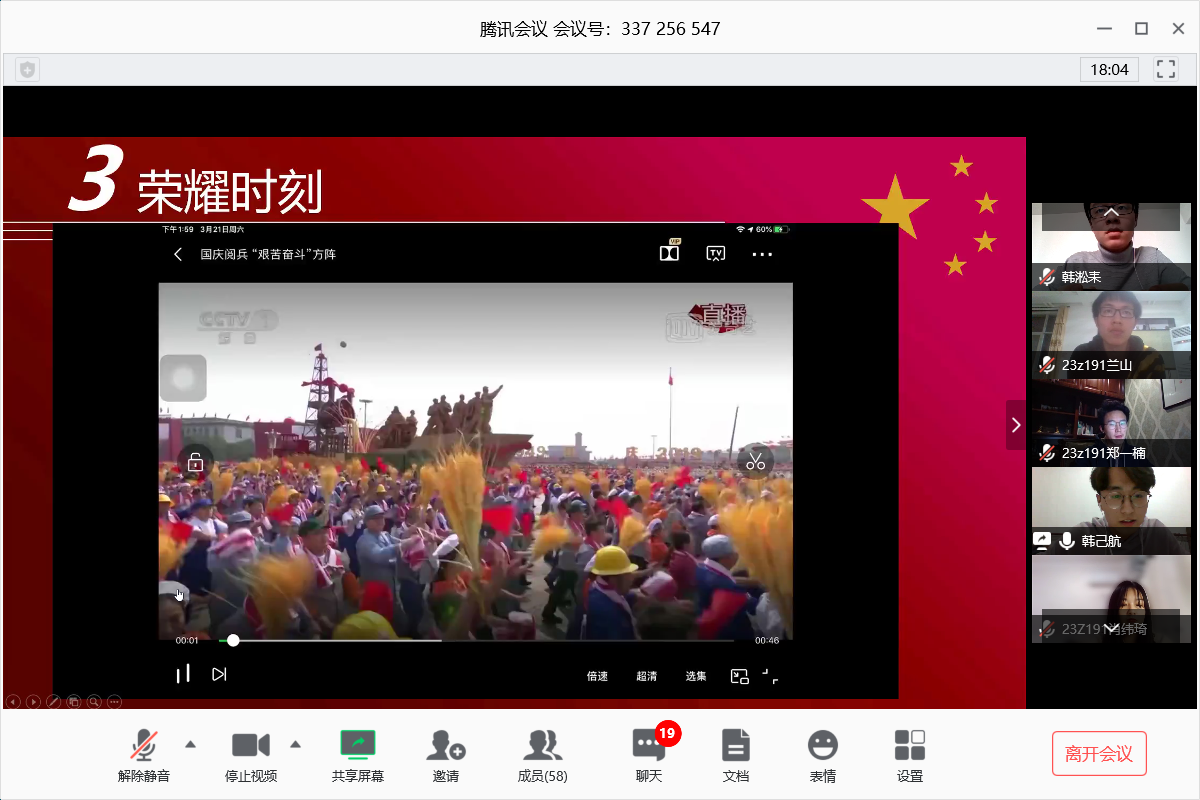Expand video options arrow beside 停止视频
This screenshot has width=1200, height=800.
(295, 743)
